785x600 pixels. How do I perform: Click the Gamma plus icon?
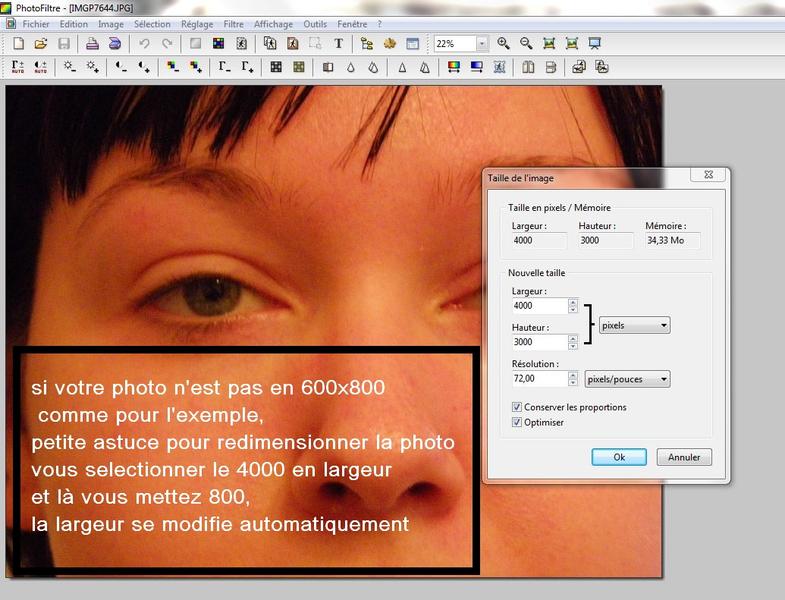tap(247, 67)
